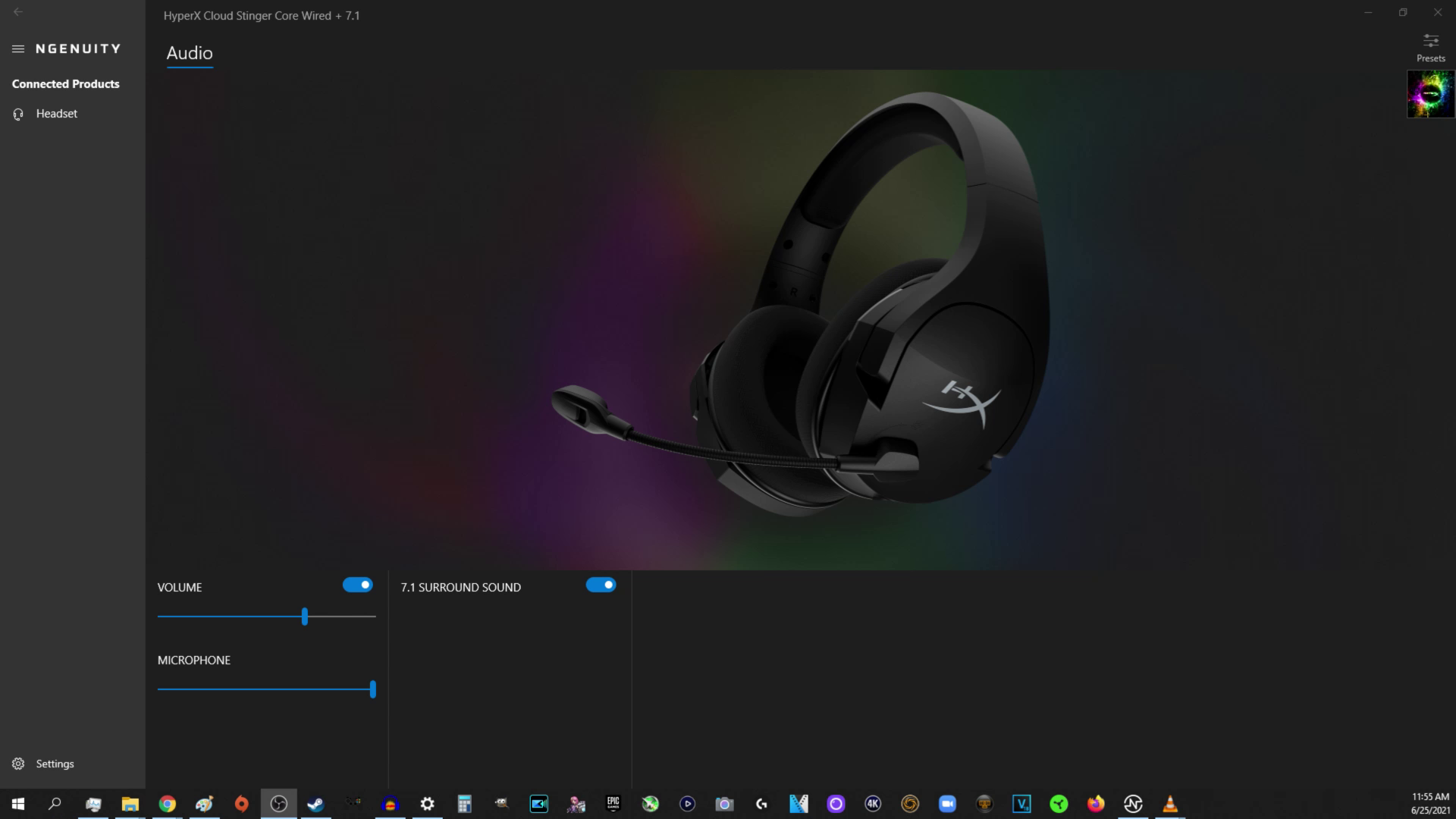This screenshot has width=1456, height=819.
Task: Open Razer app from taskbar
Action: click(x=1059, y=804)
